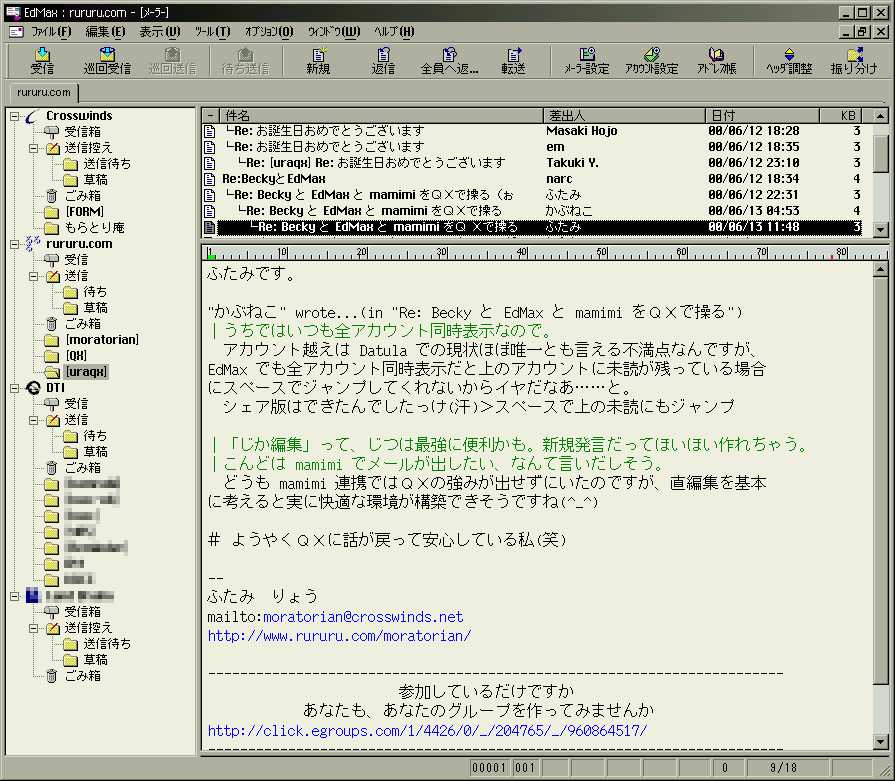Sort messages by 件名 column header

[x=381, y=115]
